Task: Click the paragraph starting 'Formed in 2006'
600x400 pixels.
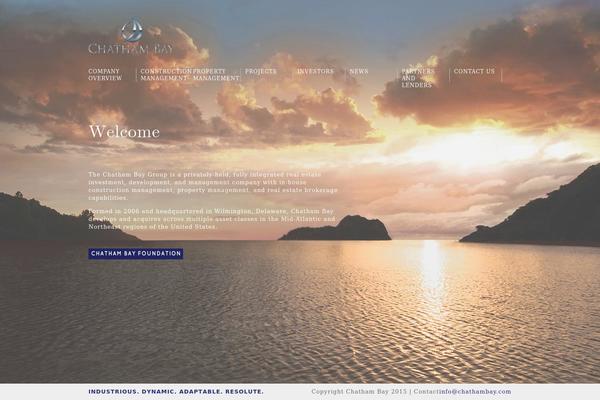Action: pyautogui.click(x=212, y=219)
